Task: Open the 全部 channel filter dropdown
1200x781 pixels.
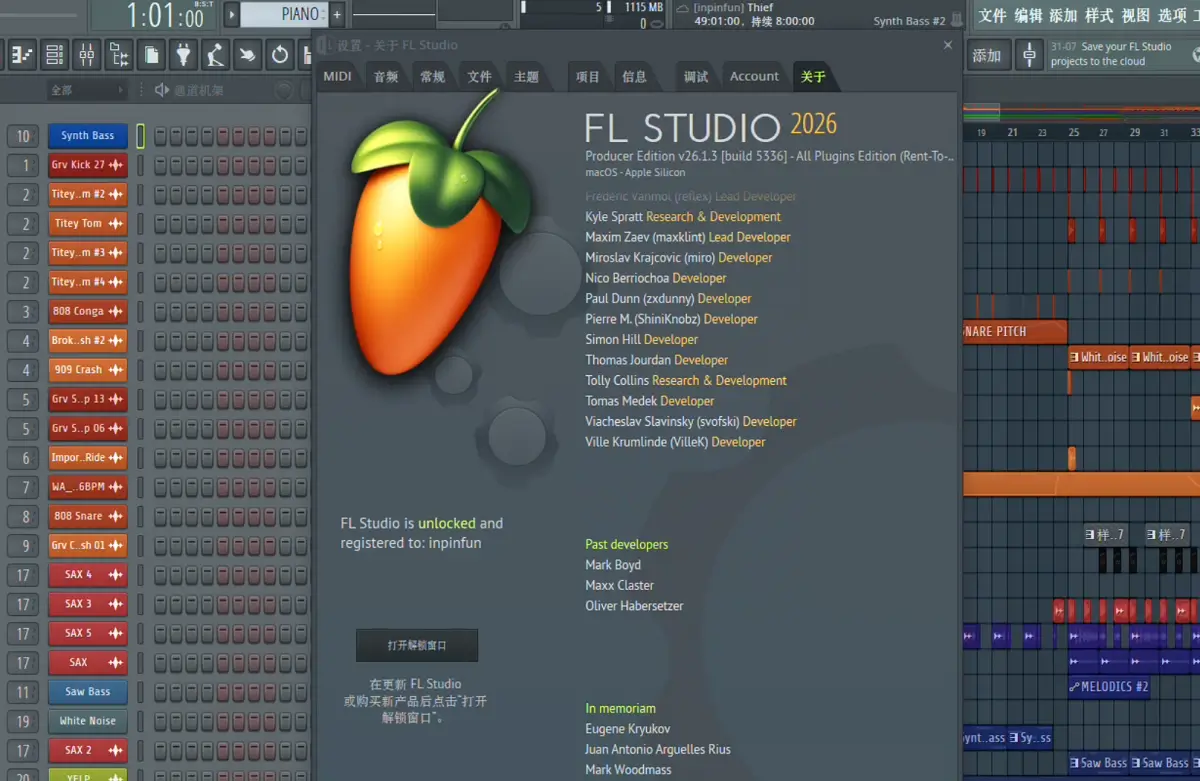Action: tap(87, 90)
